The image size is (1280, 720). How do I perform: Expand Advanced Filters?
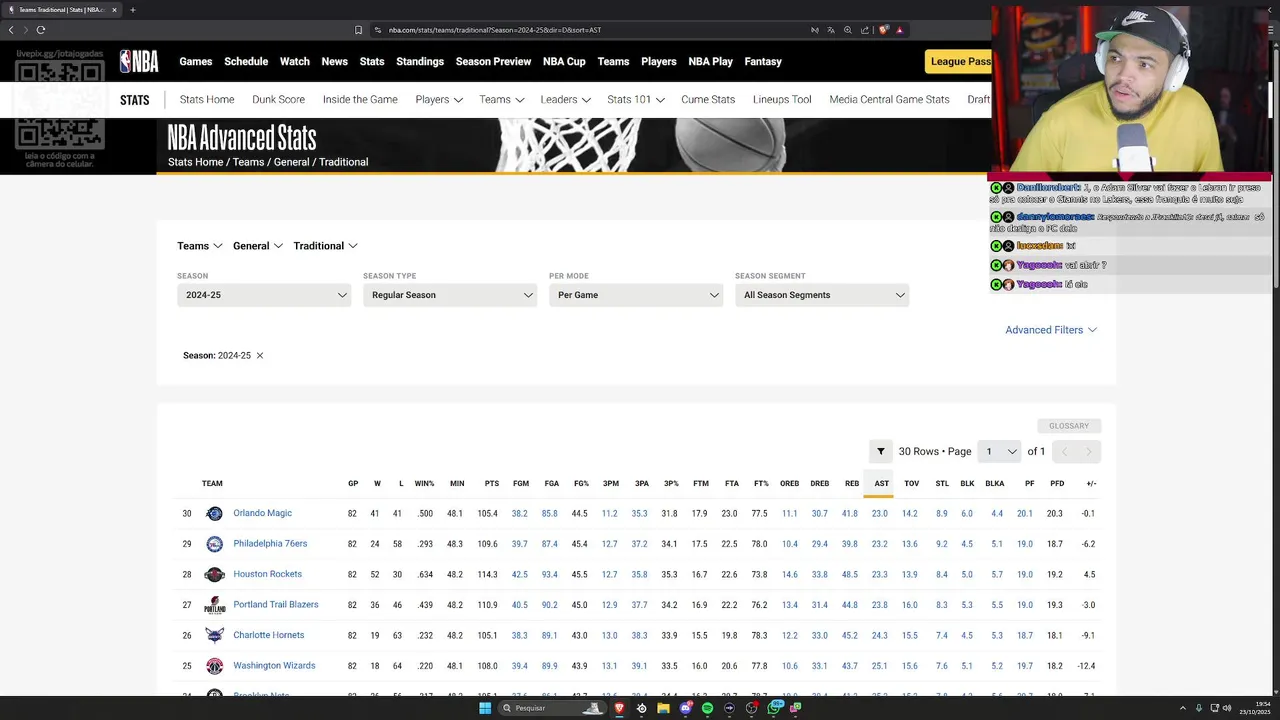coord(1051,330)
